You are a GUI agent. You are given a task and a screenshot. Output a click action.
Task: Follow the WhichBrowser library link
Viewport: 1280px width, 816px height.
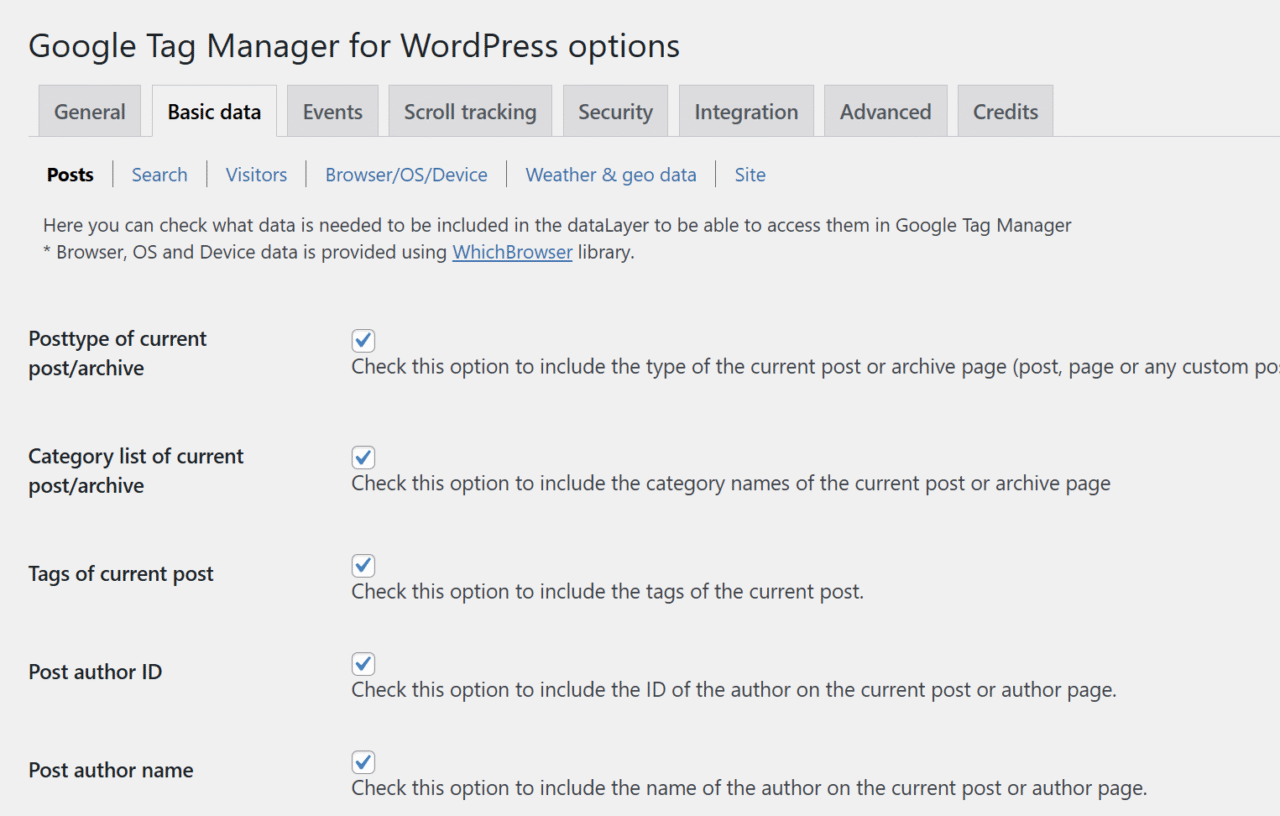(512, 252)
